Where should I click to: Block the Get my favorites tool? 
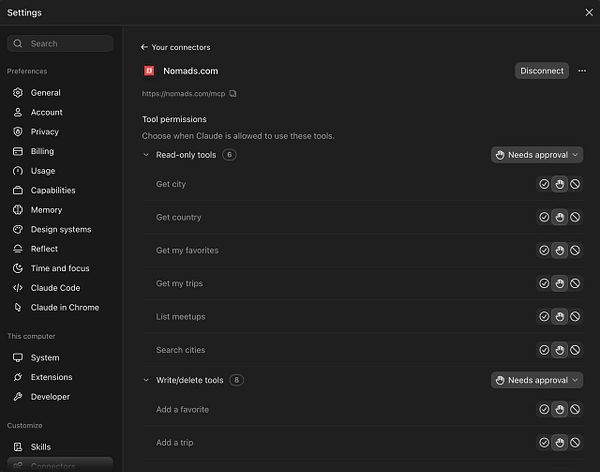[x=575, y=250]
